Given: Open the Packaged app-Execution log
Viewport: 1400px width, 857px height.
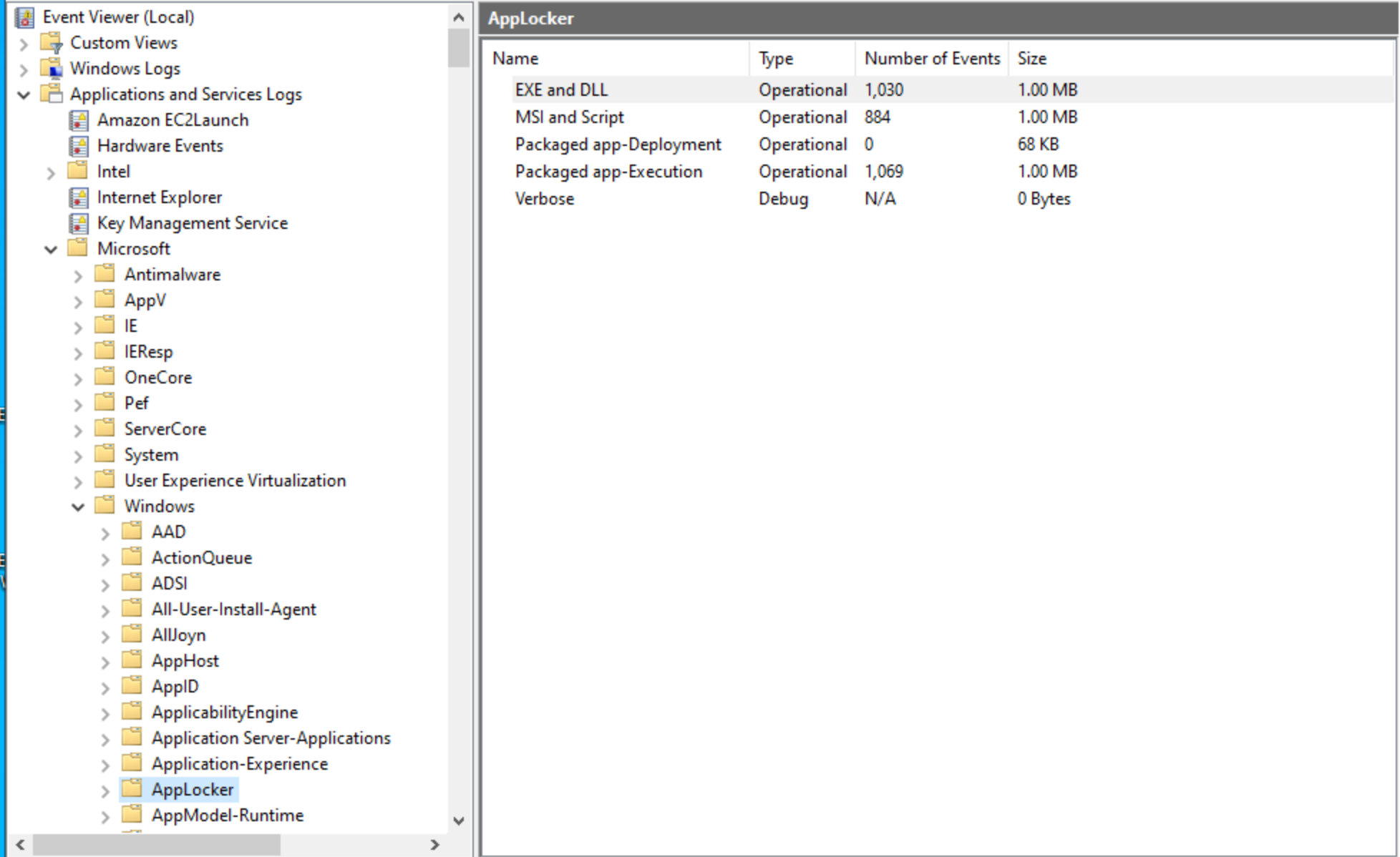Looking at the screenshot, I should click(x=608, y=171).
